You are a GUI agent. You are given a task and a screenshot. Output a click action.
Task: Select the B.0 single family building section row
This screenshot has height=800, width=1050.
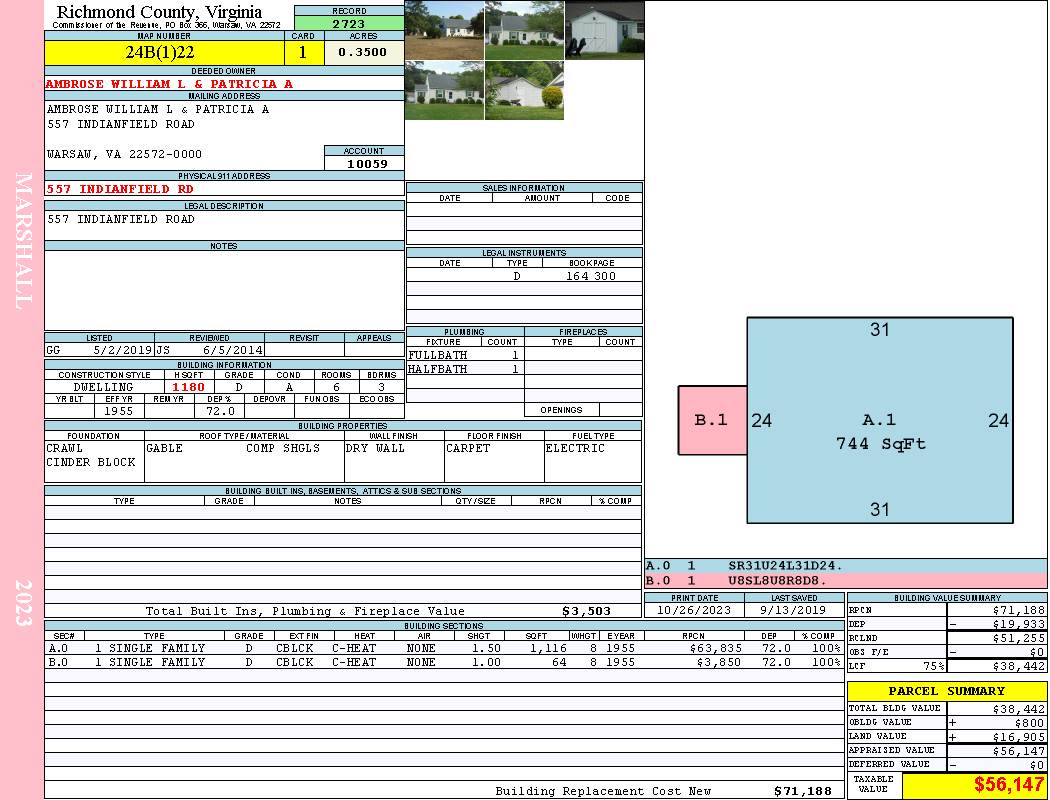442,662
